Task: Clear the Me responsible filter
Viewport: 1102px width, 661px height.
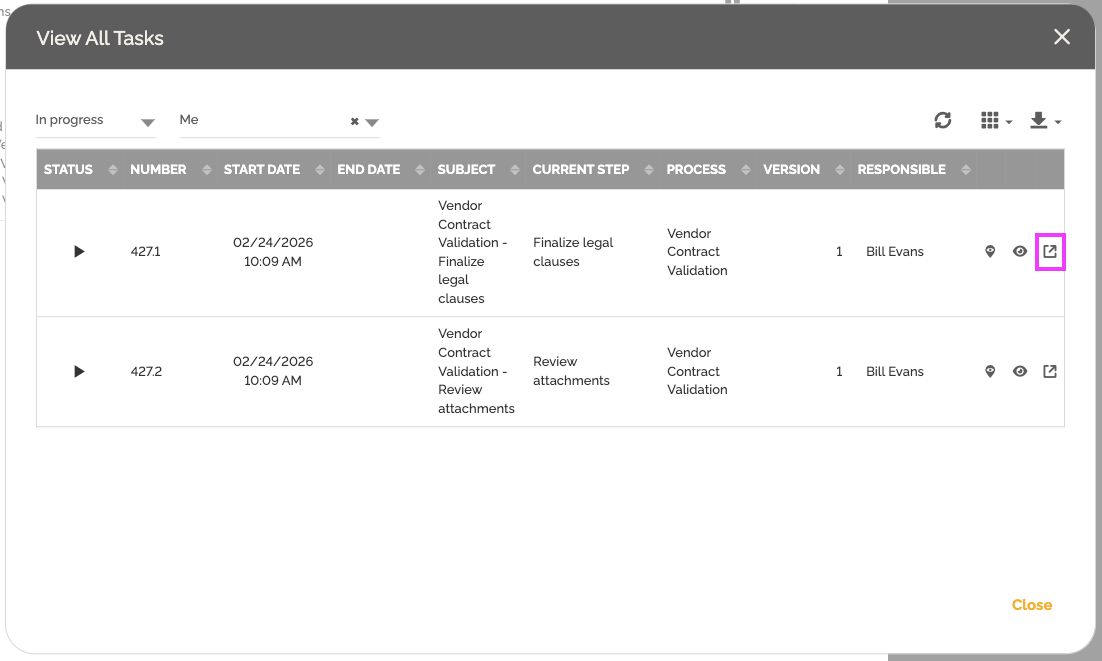Action: pyautogui.click(x=354, y=122)
